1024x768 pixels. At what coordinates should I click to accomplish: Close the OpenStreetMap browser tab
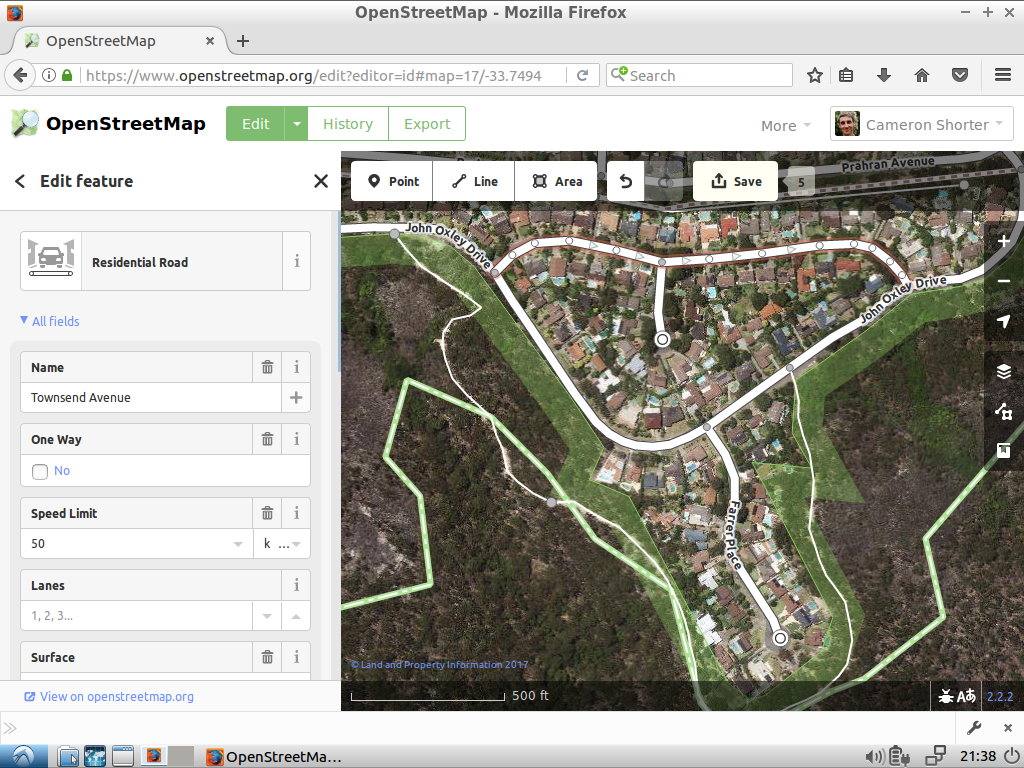[x=210, y=41]
